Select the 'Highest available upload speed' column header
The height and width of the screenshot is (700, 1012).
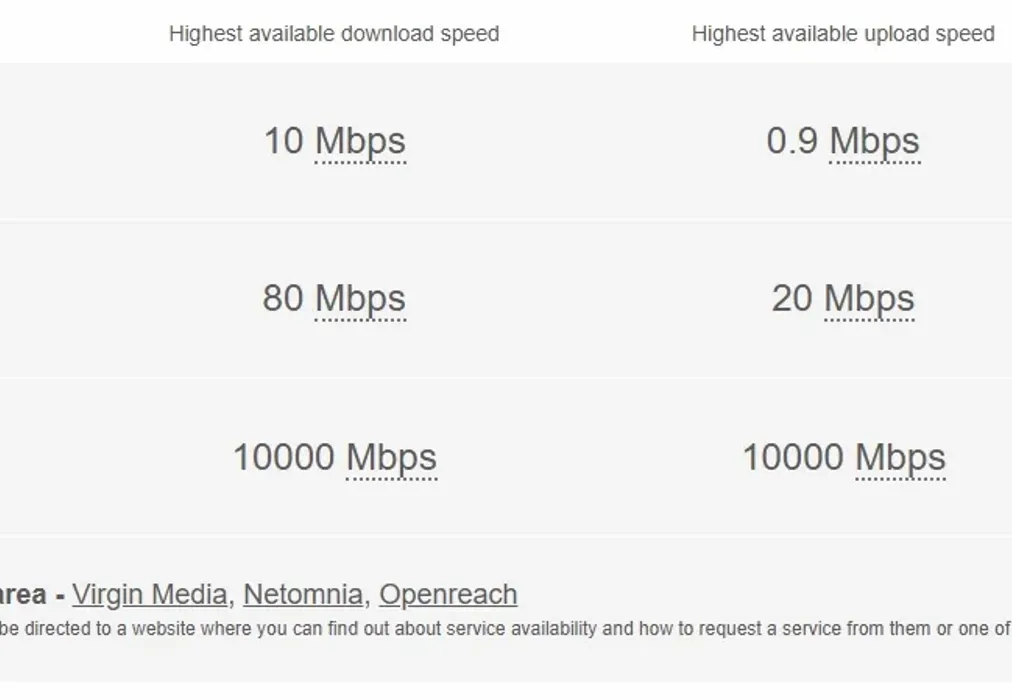point(843,34)
